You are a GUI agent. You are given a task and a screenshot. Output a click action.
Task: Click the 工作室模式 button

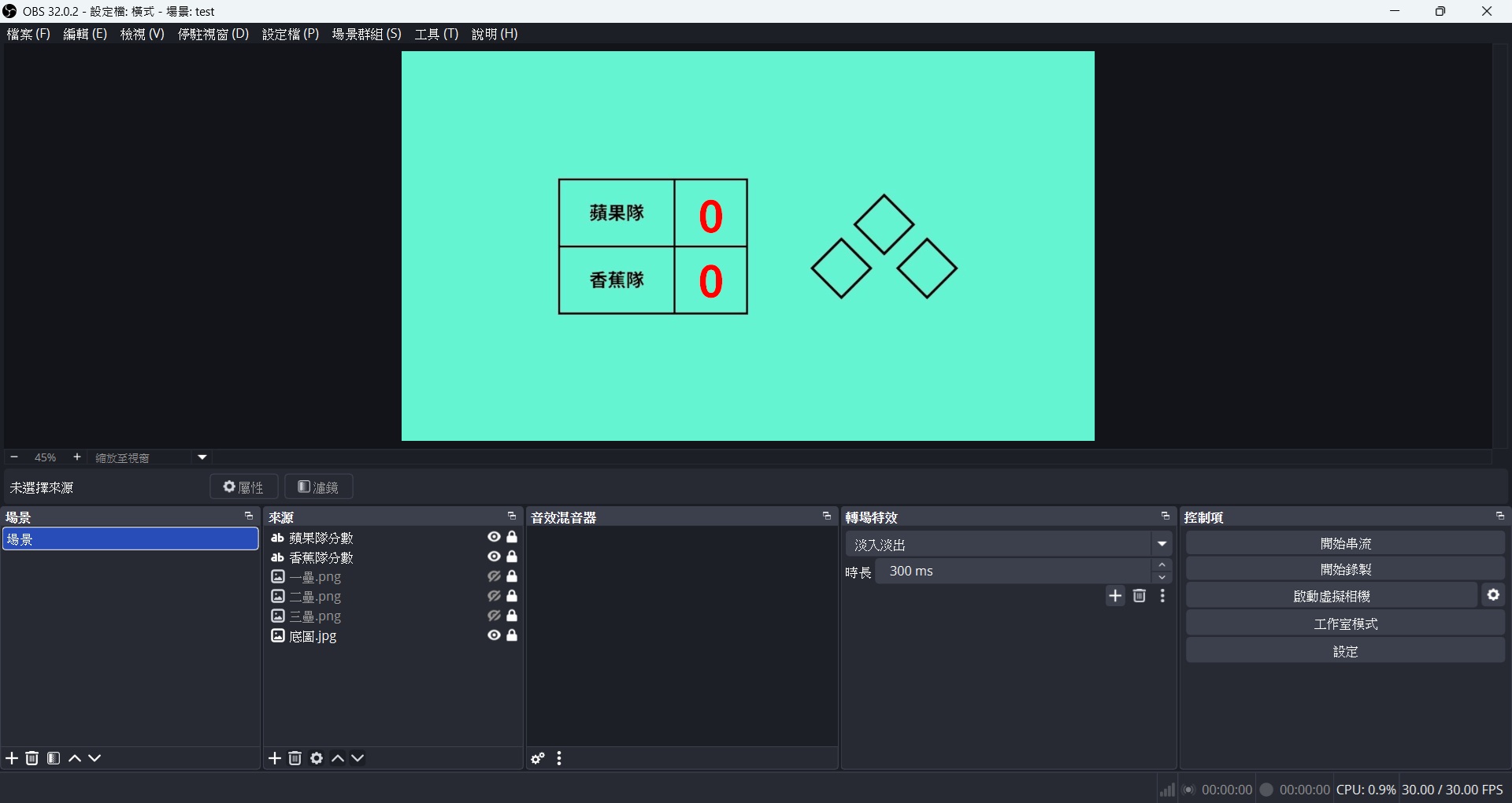[1345, 624]
